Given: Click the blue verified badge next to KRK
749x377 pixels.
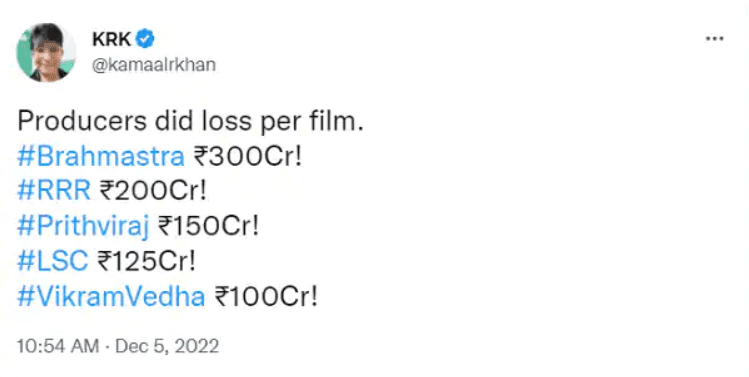Looking at the screenshot, I should tap(145, 39).
